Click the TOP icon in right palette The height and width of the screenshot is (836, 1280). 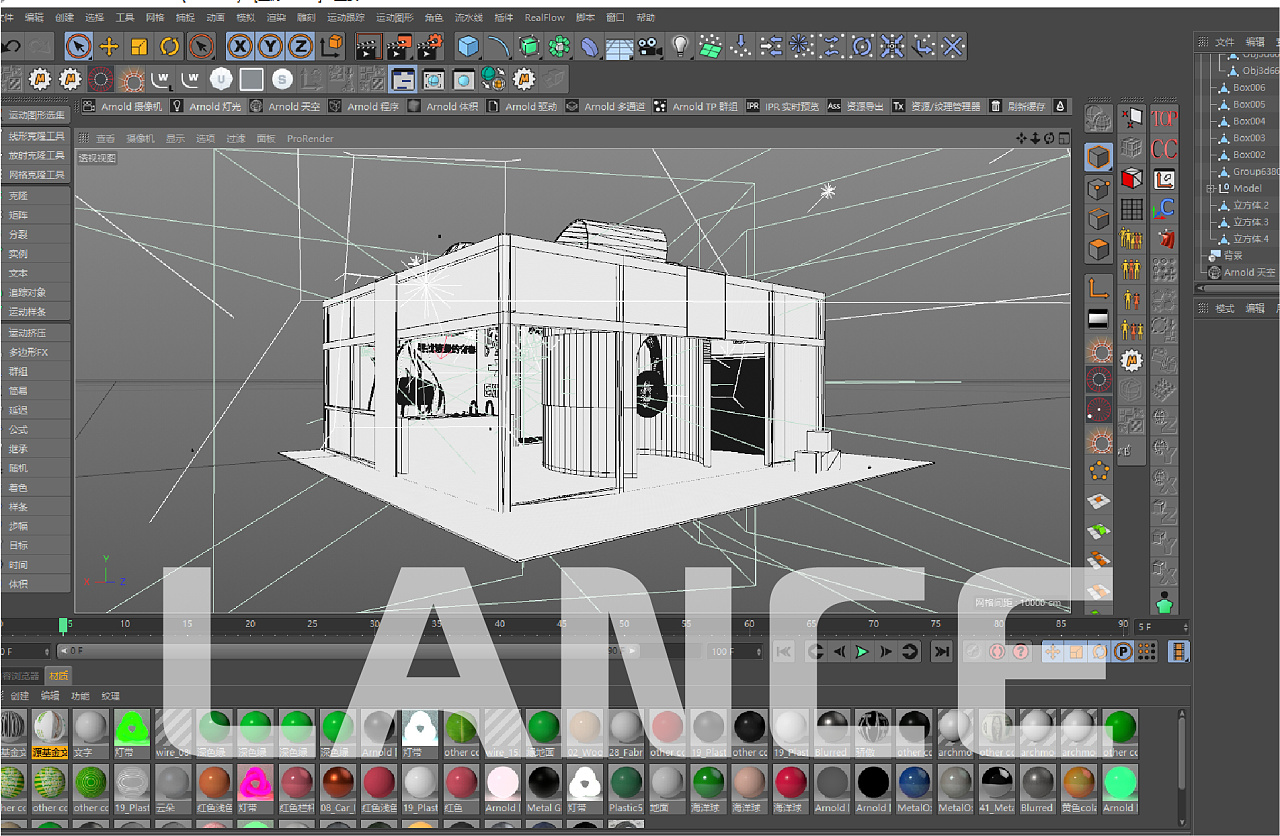click(1164, 118)
